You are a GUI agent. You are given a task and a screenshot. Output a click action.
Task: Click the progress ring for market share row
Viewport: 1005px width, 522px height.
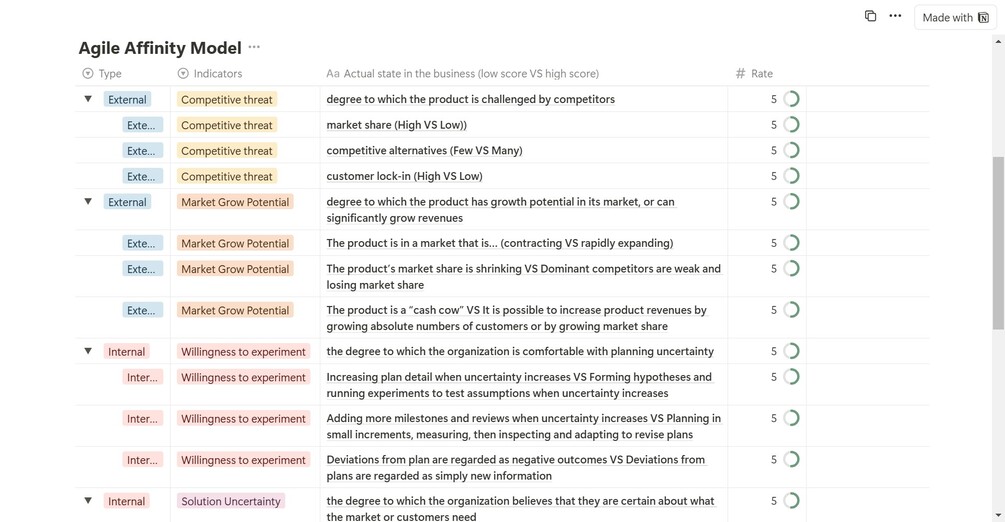pyautogui.click(x=792, y=125)
